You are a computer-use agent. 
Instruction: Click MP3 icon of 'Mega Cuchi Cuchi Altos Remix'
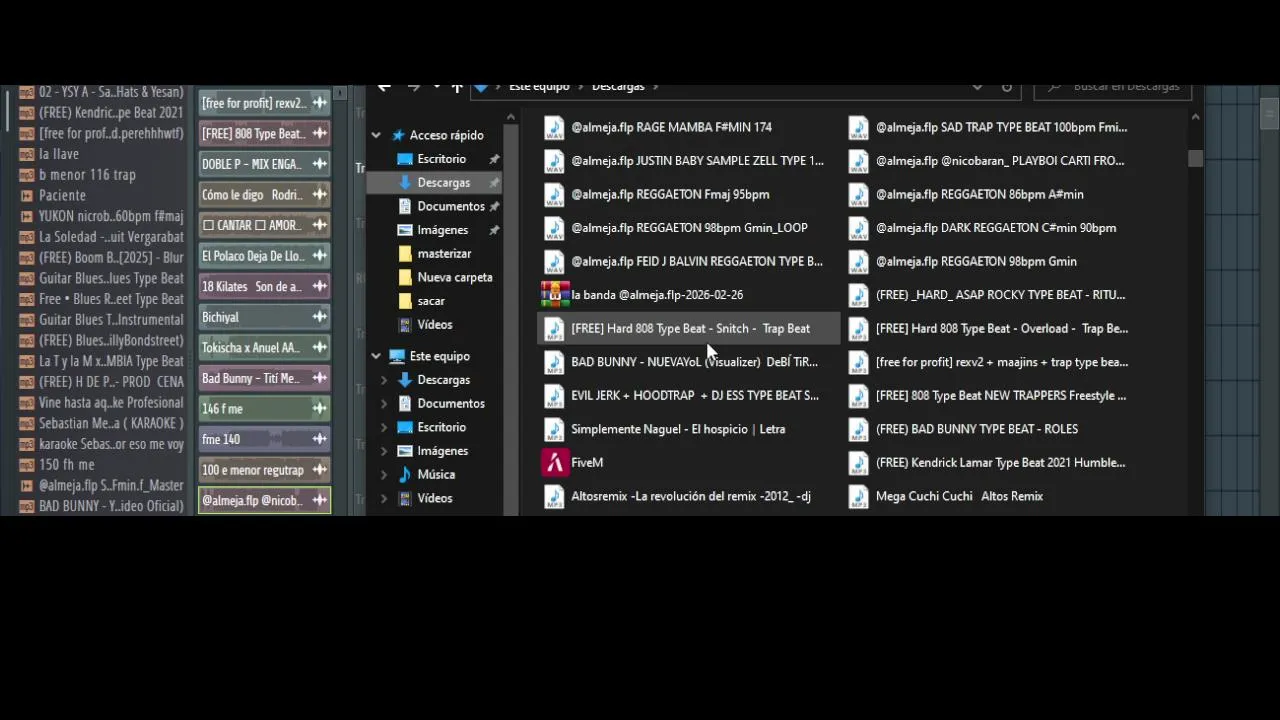858,496
